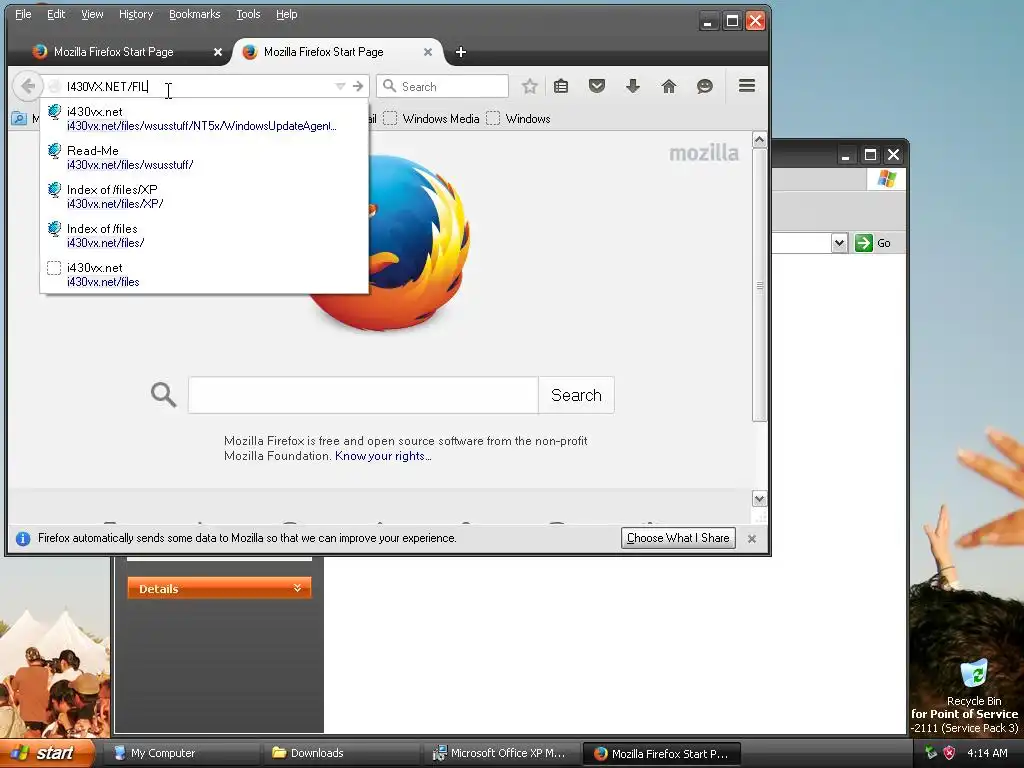Screen dimensions: 1024x768
Task: Click the magnifier icon in toolbar search box
Action: coord(389,86)
